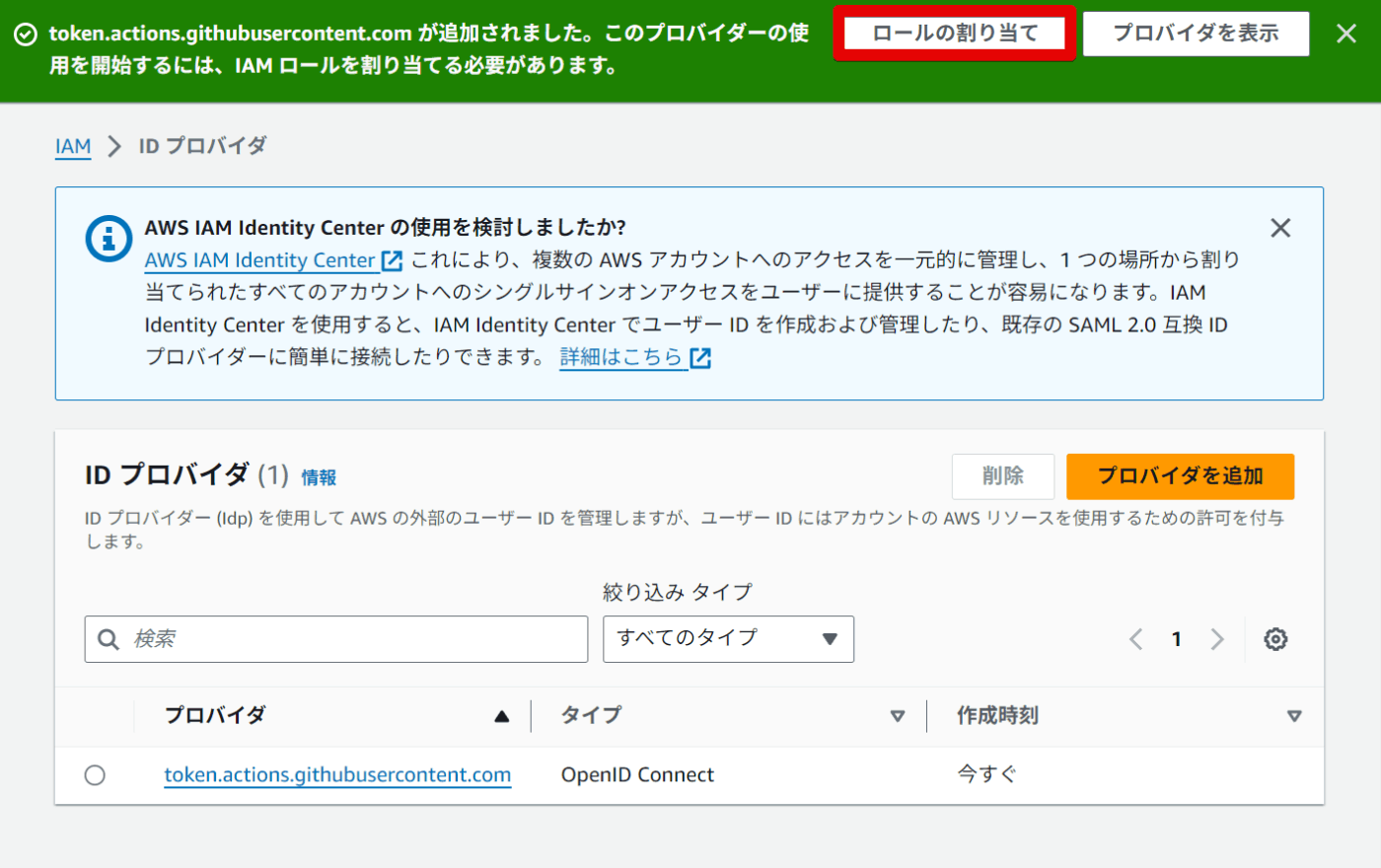Image resolution: width=1381 pixels, height=868 pixels.
Task: Click the OpenID Connect cell
Action: click(637, 775)
